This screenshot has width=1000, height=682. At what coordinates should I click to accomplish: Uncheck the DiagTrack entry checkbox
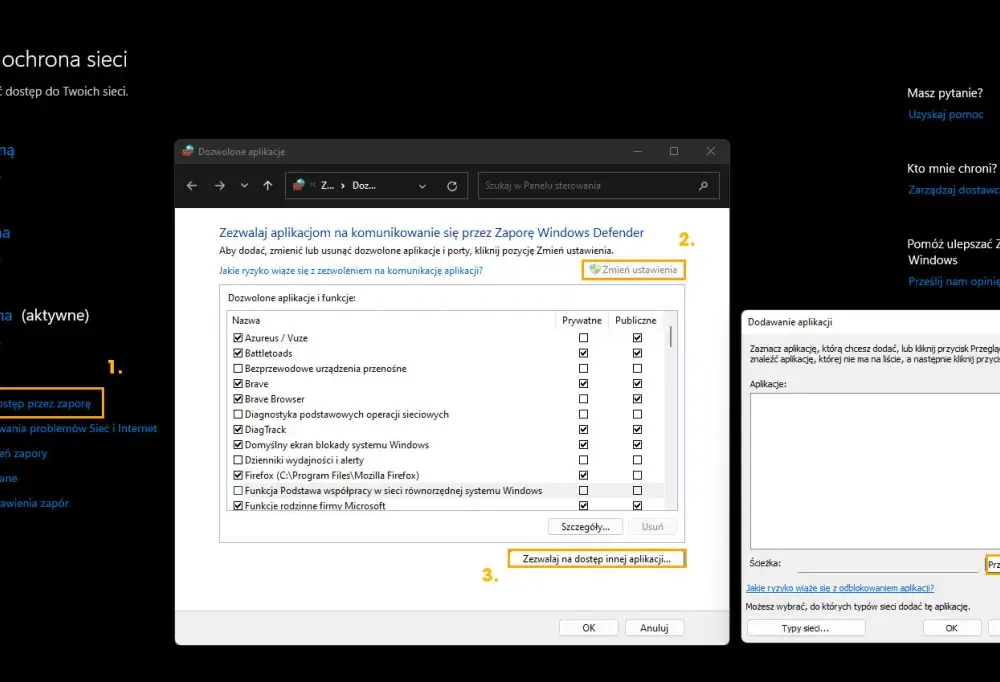click(x=238, y=429)
